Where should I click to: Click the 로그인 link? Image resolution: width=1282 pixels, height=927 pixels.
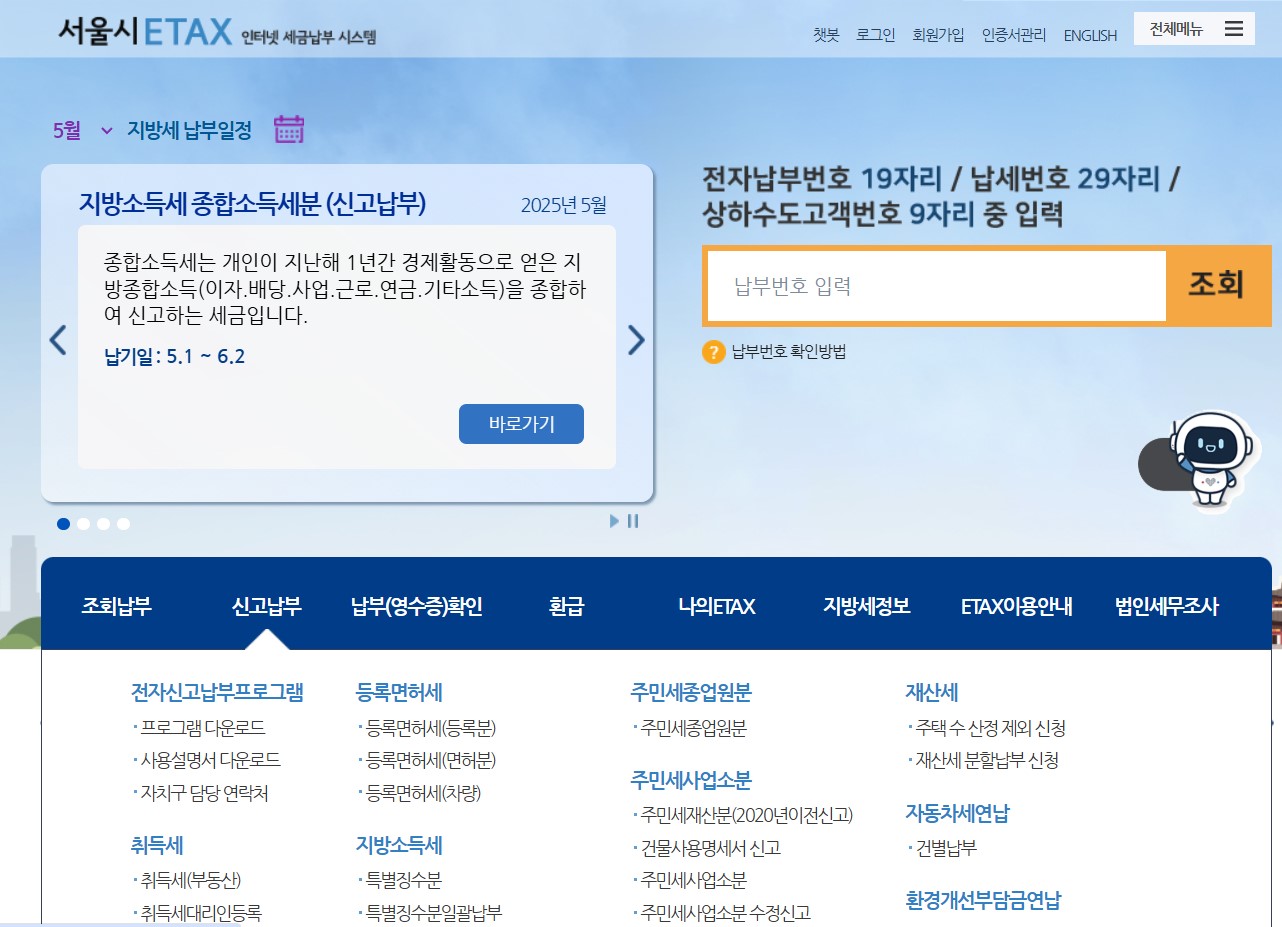[874, 34]
